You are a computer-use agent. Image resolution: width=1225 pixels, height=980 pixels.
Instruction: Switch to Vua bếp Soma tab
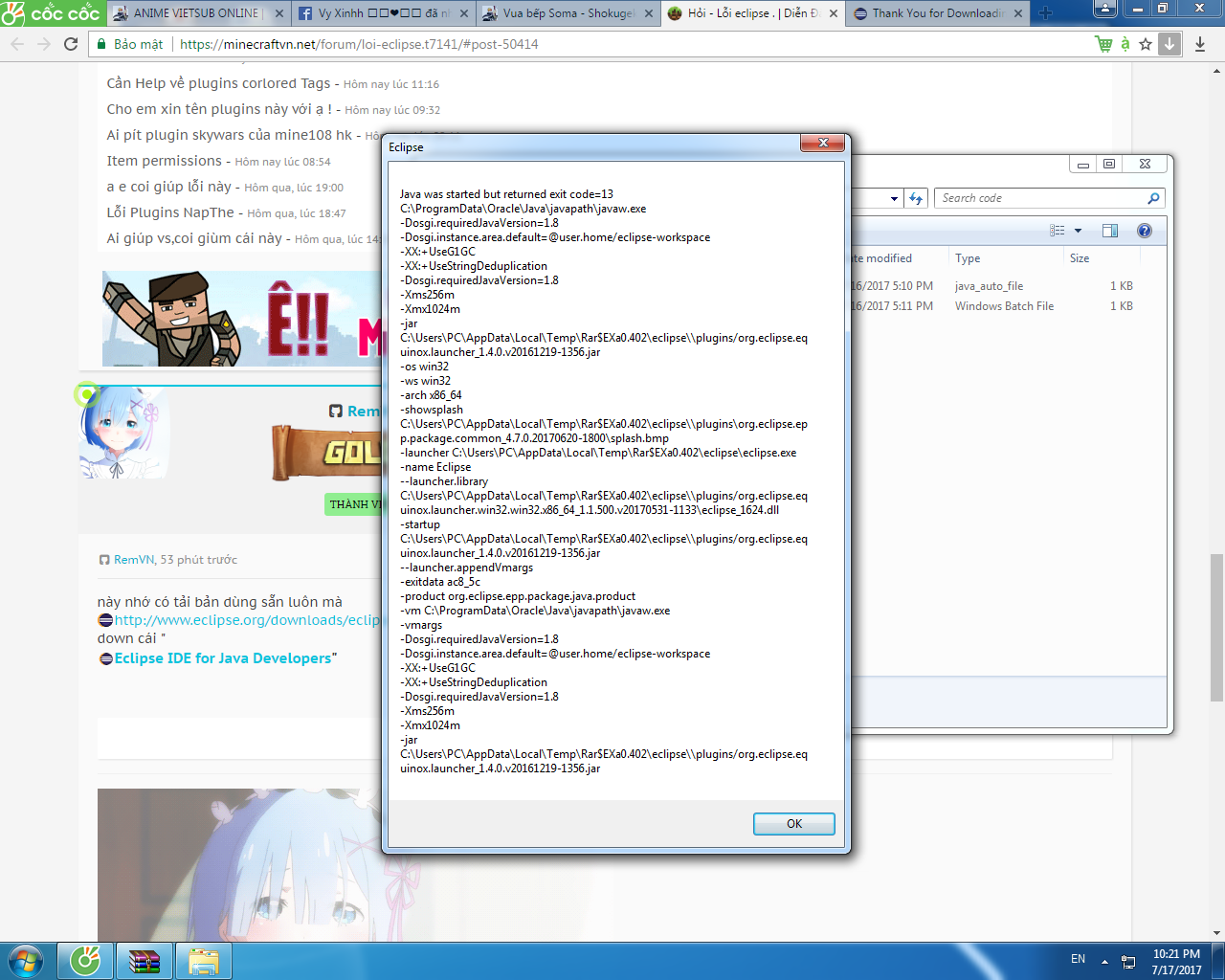[568, 13]
